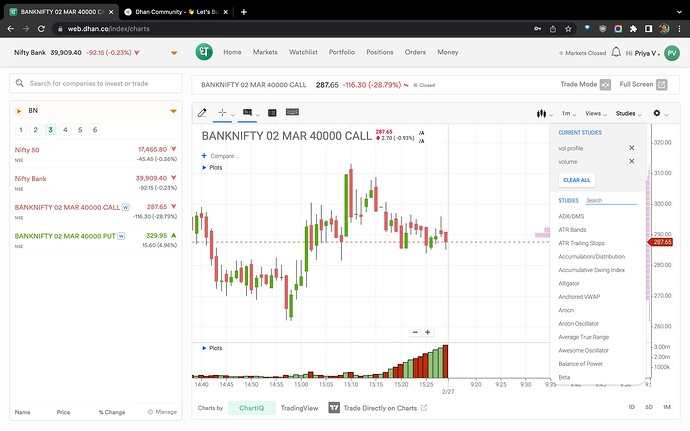Viewport: 690px width, 431px height.
Task: Open the Positions menu
Action: coord(380,52)
